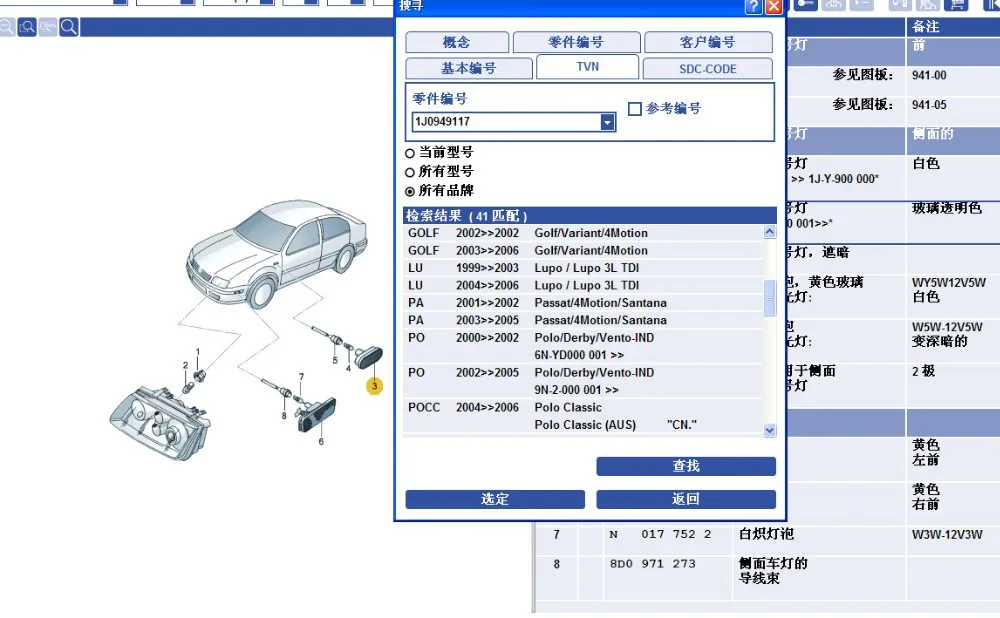Click the plain magnifier zoom icon

(69, 27)
